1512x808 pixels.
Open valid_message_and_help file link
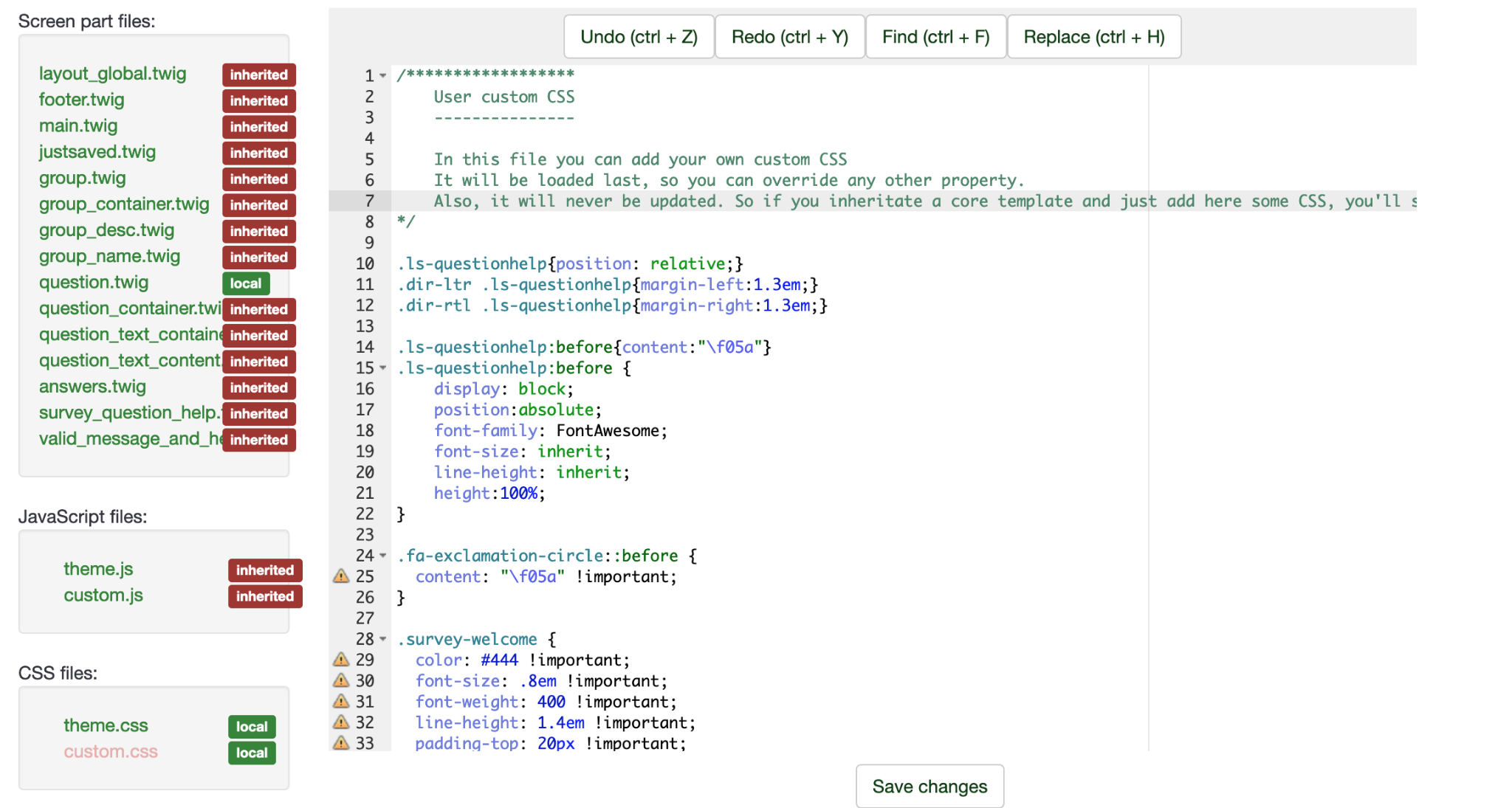pyautogui.click(x=130, y=439)
